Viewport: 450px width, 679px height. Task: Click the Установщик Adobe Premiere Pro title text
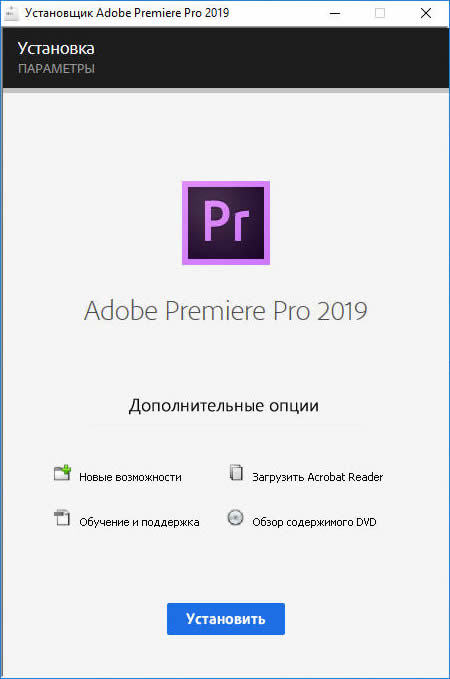coord(127,13)
